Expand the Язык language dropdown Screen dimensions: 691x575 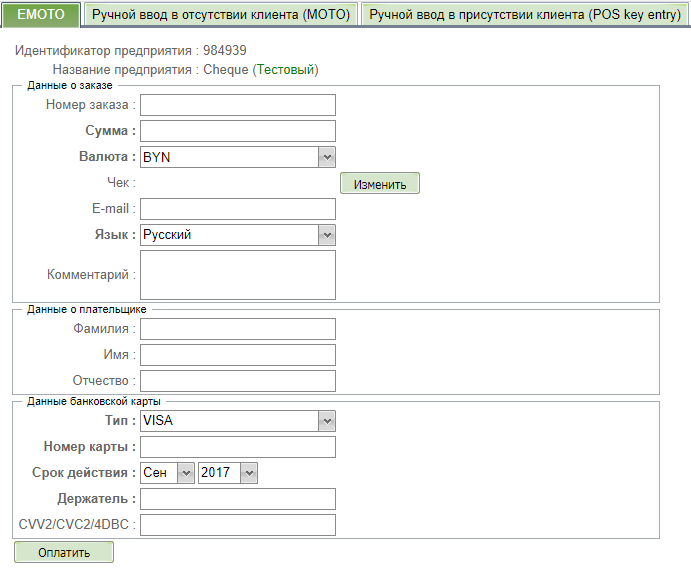click(237, 234)
